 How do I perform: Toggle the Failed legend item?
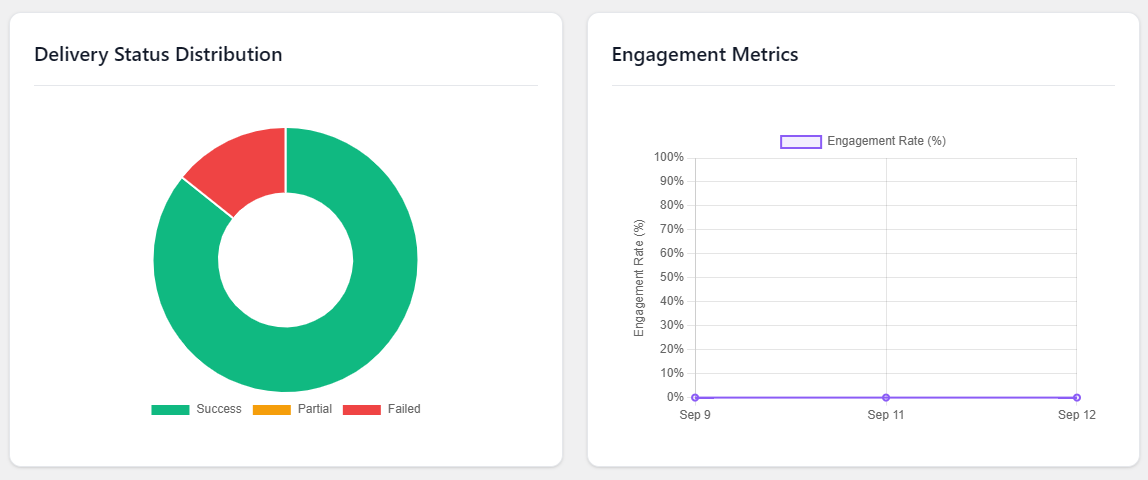click(x=381, y=409)
